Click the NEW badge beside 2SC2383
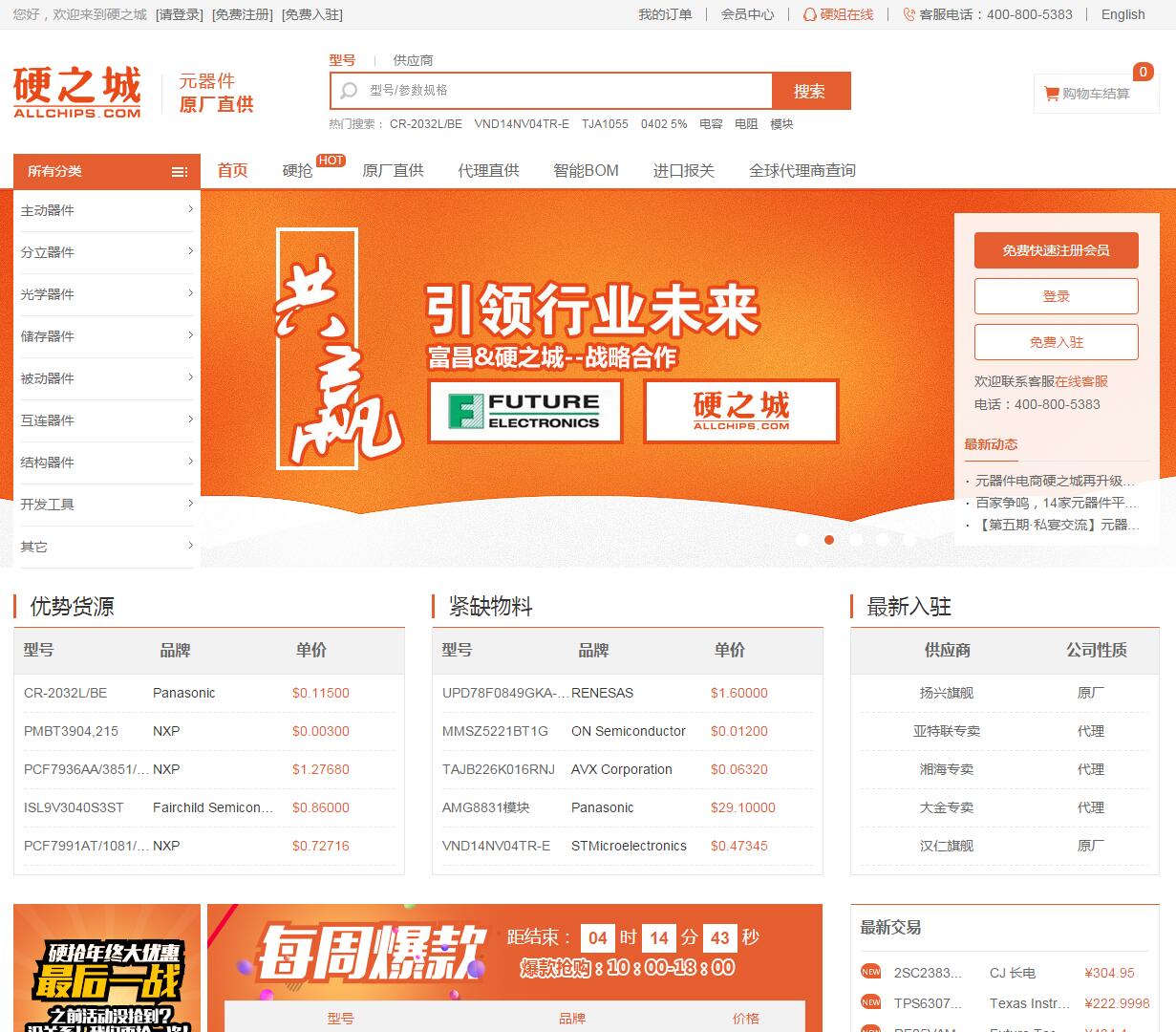The image size is (1176, 1032). [x=870, y=972]
